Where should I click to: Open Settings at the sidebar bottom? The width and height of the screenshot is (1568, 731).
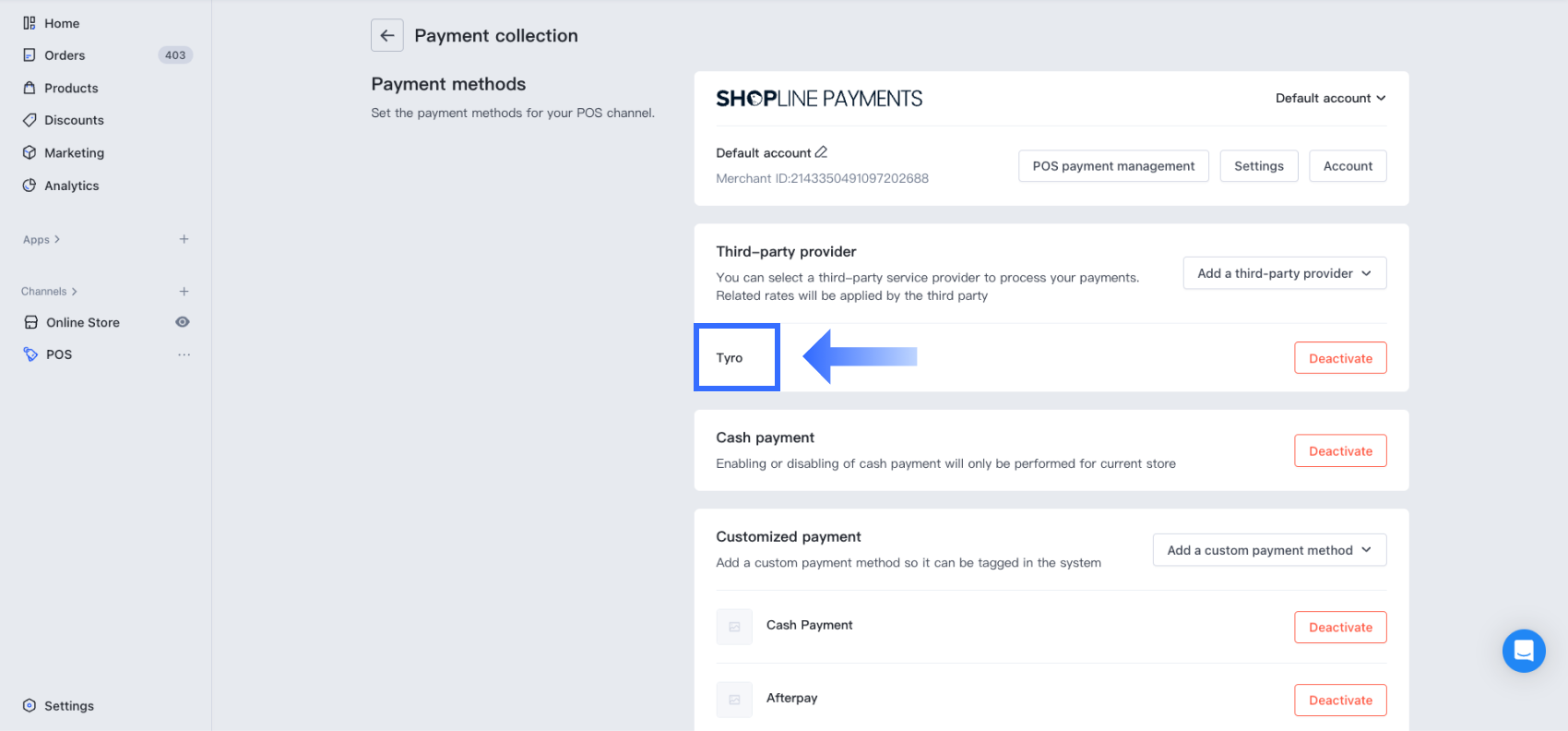pyautogui.click(x=68, y=706)
